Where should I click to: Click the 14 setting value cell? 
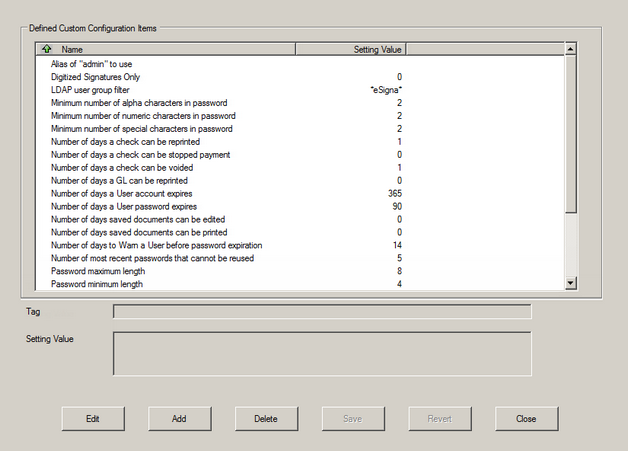(397, 245)
